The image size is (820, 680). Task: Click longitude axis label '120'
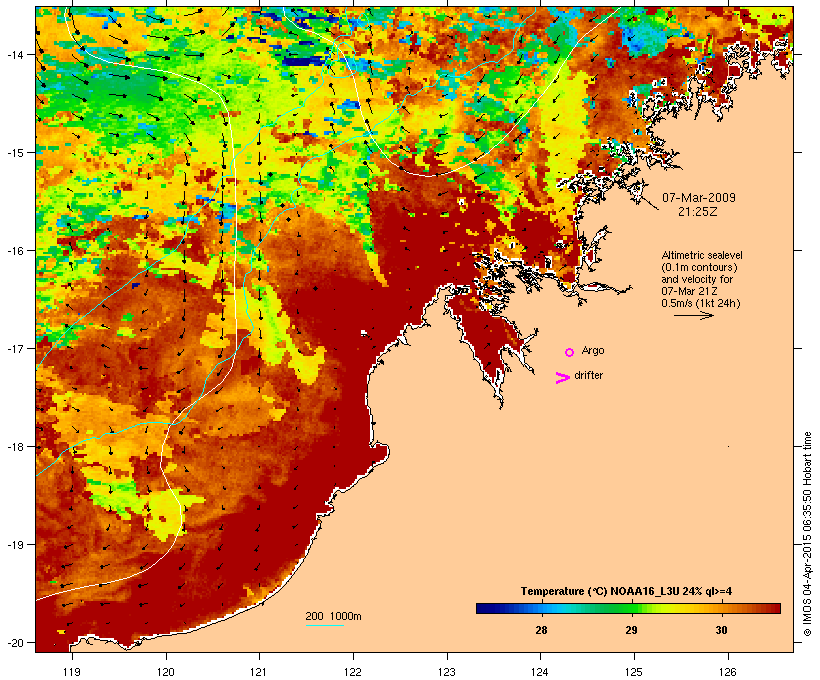click(x=165, y=672)
